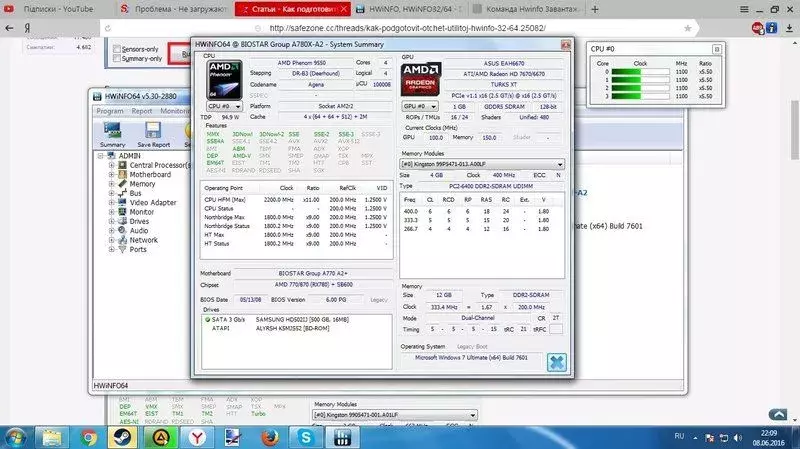Click the Windows Start button
This screenshot has height=449, width=800.
tap(15, 438)
